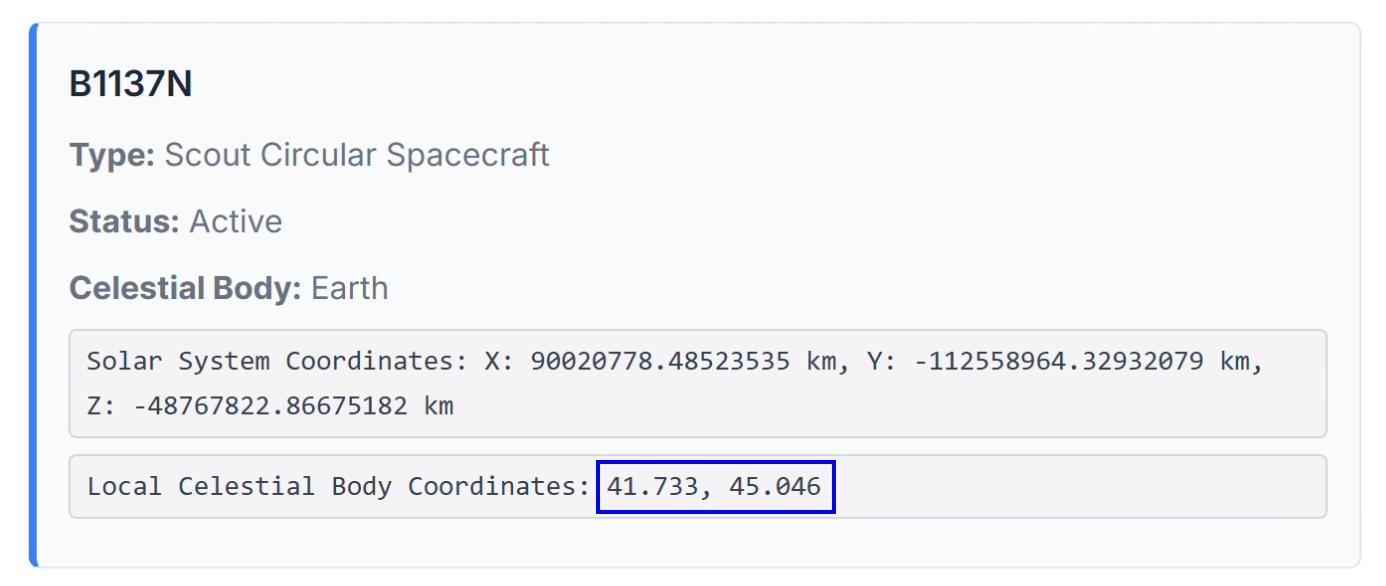This screenshot has width=1386, height=586.
Task: Click the "Y:" axis label
Action: (883, 361)
